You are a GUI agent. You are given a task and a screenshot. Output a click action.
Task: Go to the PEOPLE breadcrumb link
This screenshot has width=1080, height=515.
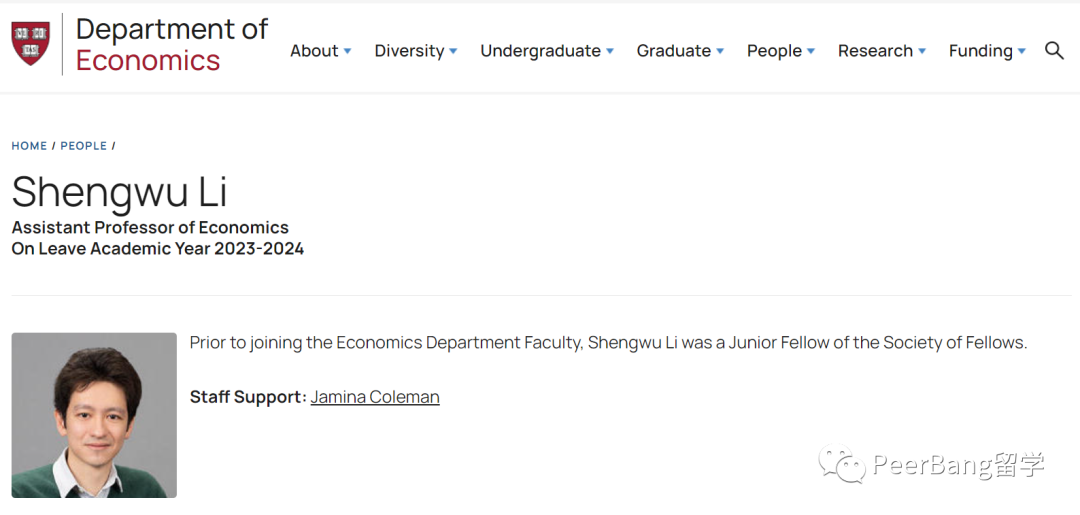coord(83,146)
